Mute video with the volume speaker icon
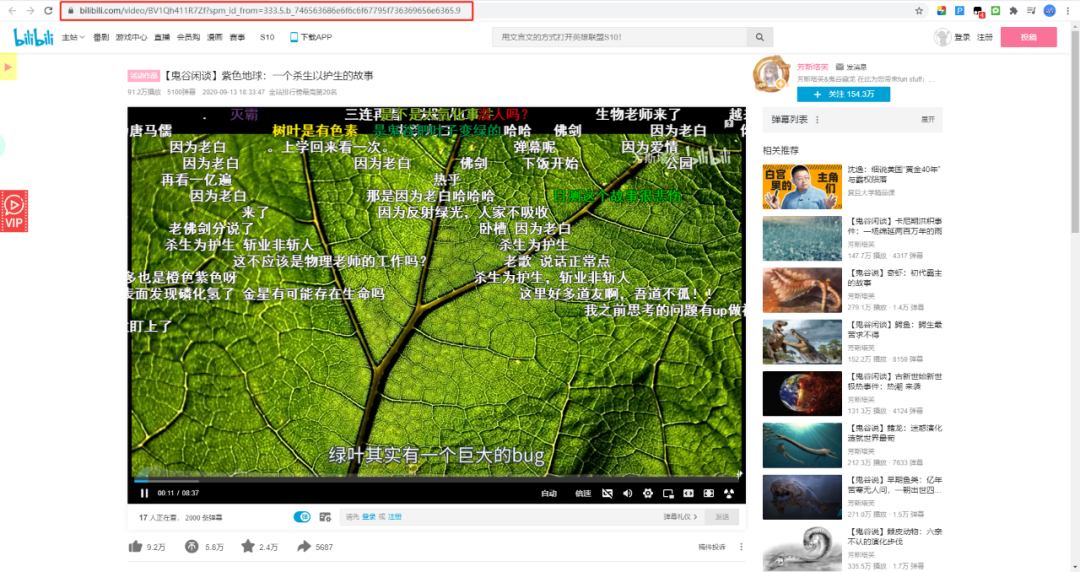 point(627,493)
